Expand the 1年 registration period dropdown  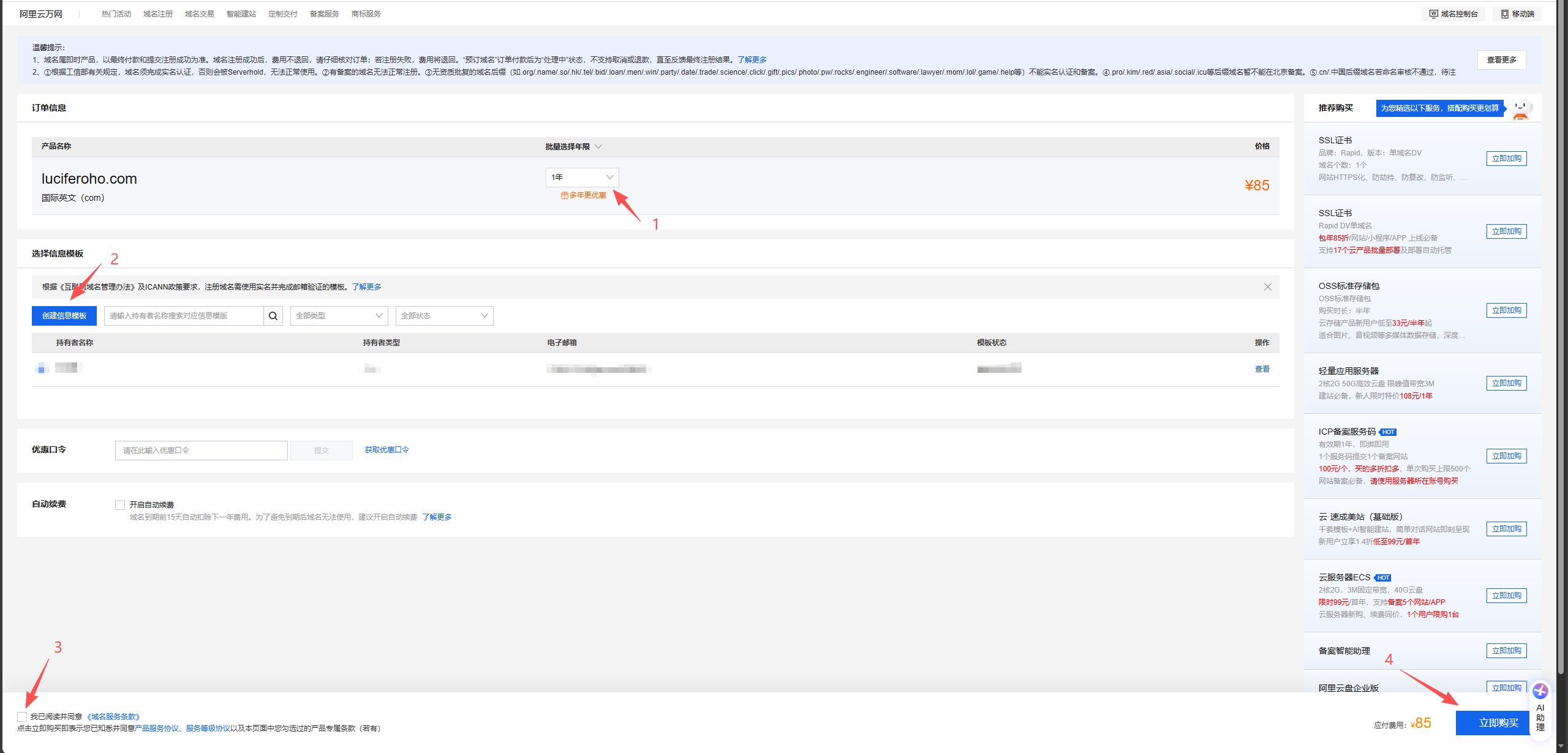click(582, 178)
